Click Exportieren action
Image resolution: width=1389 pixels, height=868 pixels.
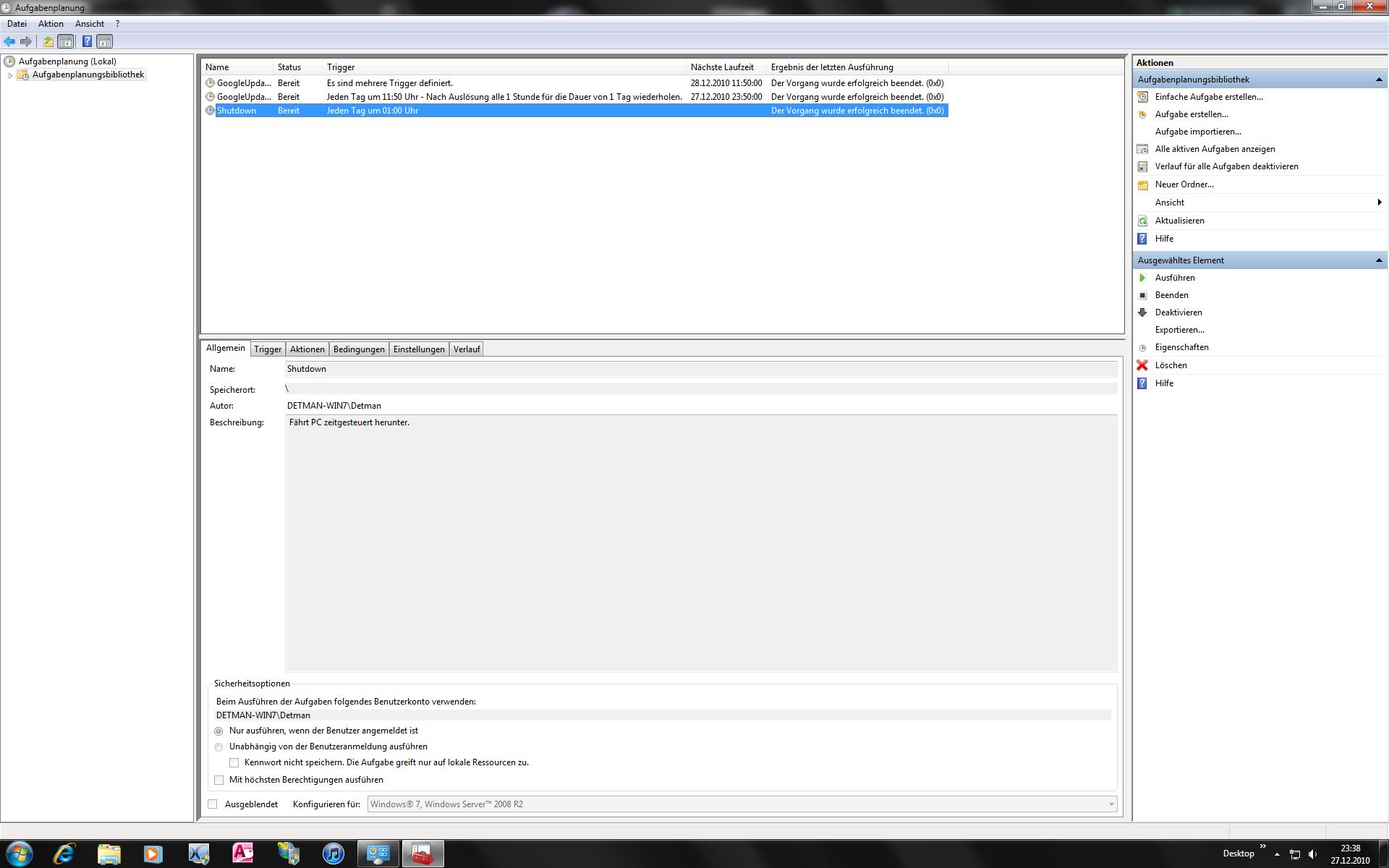click(1179, 330)
